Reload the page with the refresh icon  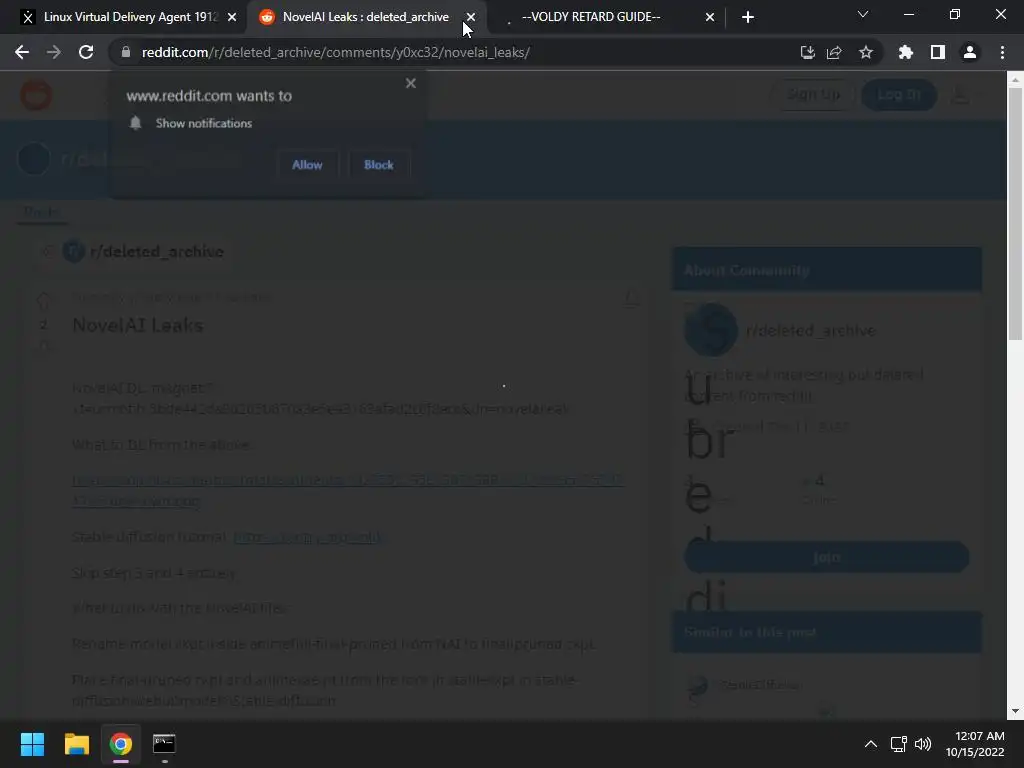86,52
